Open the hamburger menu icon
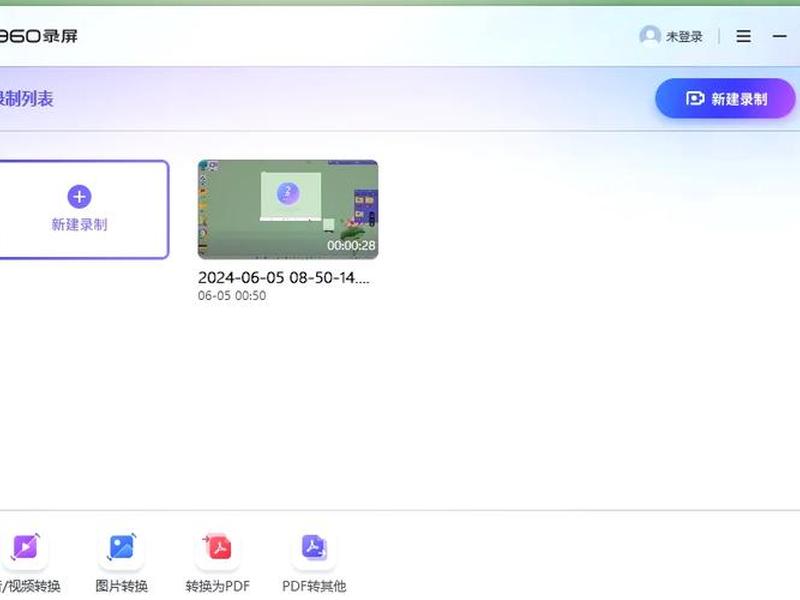Image resolution: width=800 pixels, height=600 pixels. (x=743, y=36)
